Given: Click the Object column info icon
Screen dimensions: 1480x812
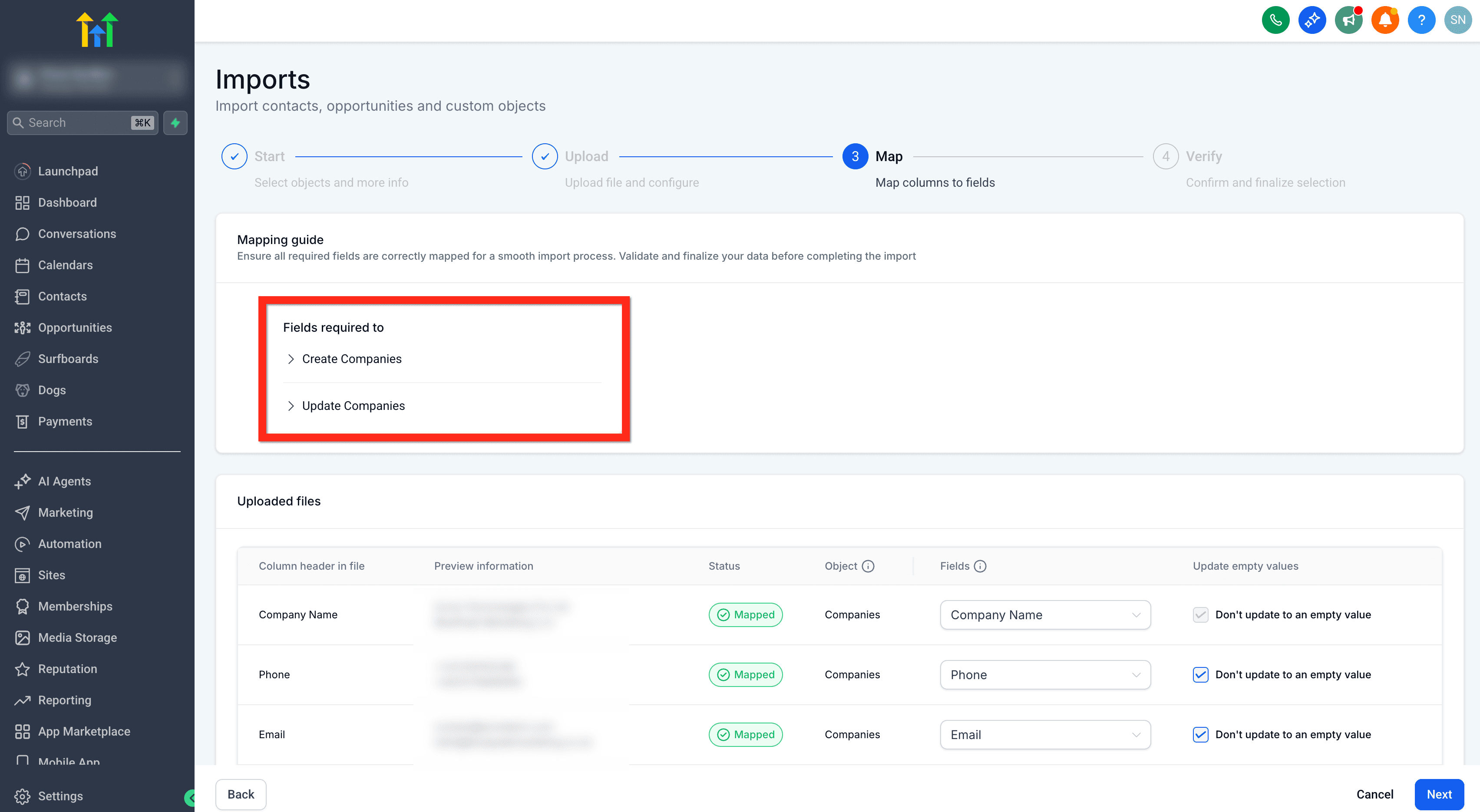Looking at the screenshot, I should (x=868, y=566).
